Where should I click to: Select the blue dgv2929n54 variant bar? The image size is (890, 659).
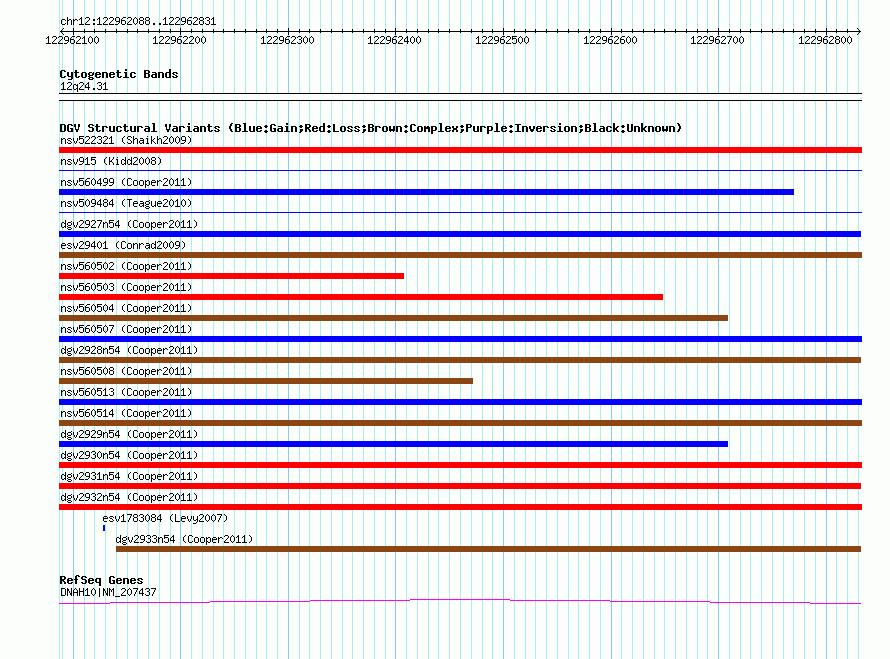[x=393, y=444]
